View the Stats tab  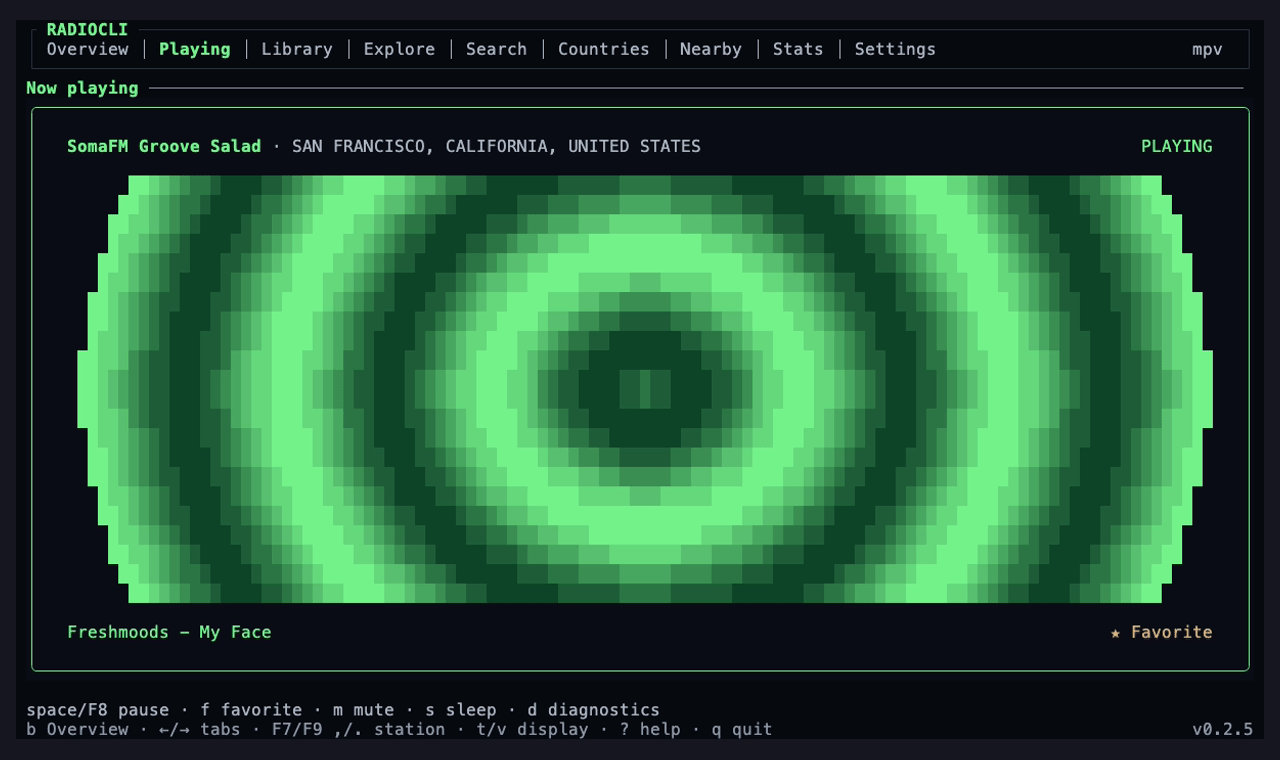tap(797, 49)
